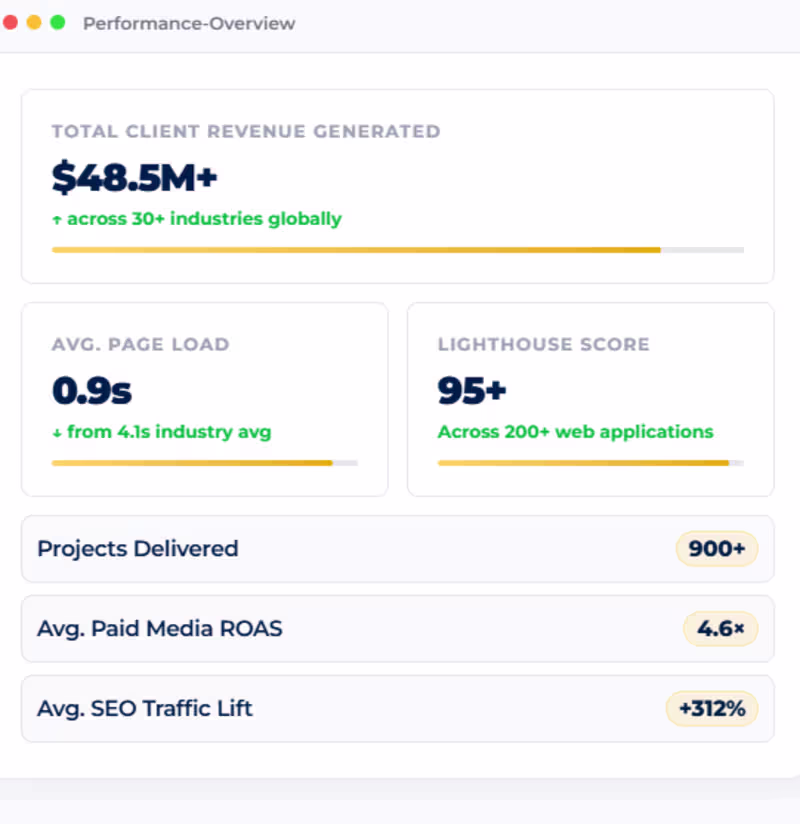Click the 900+ projects badge
This screenshot has width=800, height=824.
(x=717, y=549)
